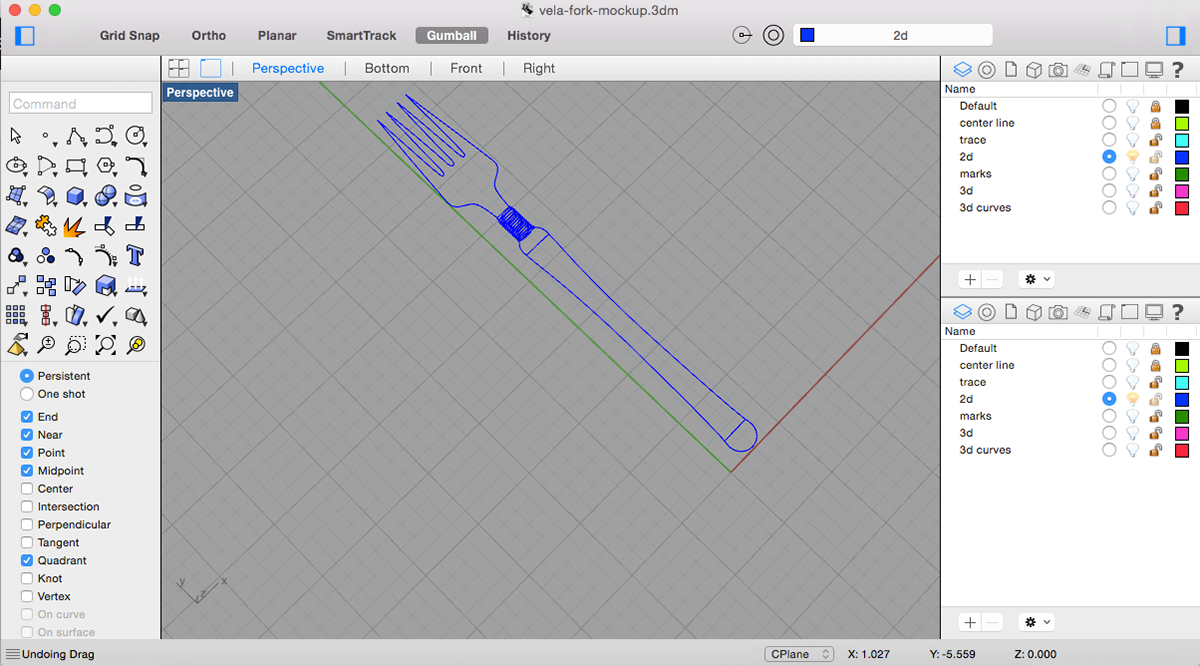
Task: Toggle SmartTrack
Action: pyautogui.click(x=362, y=35)
